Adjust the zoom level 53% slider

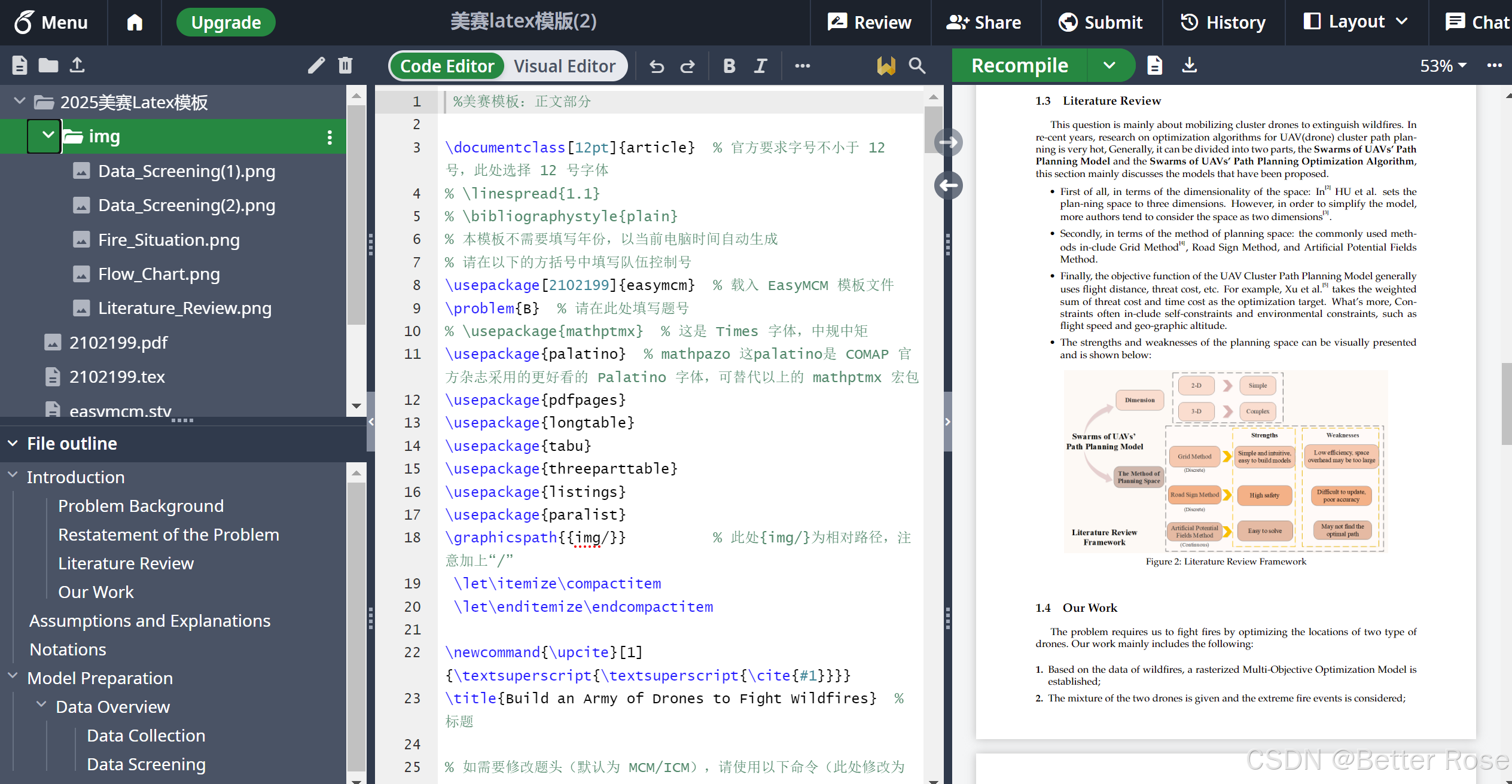1440,65
